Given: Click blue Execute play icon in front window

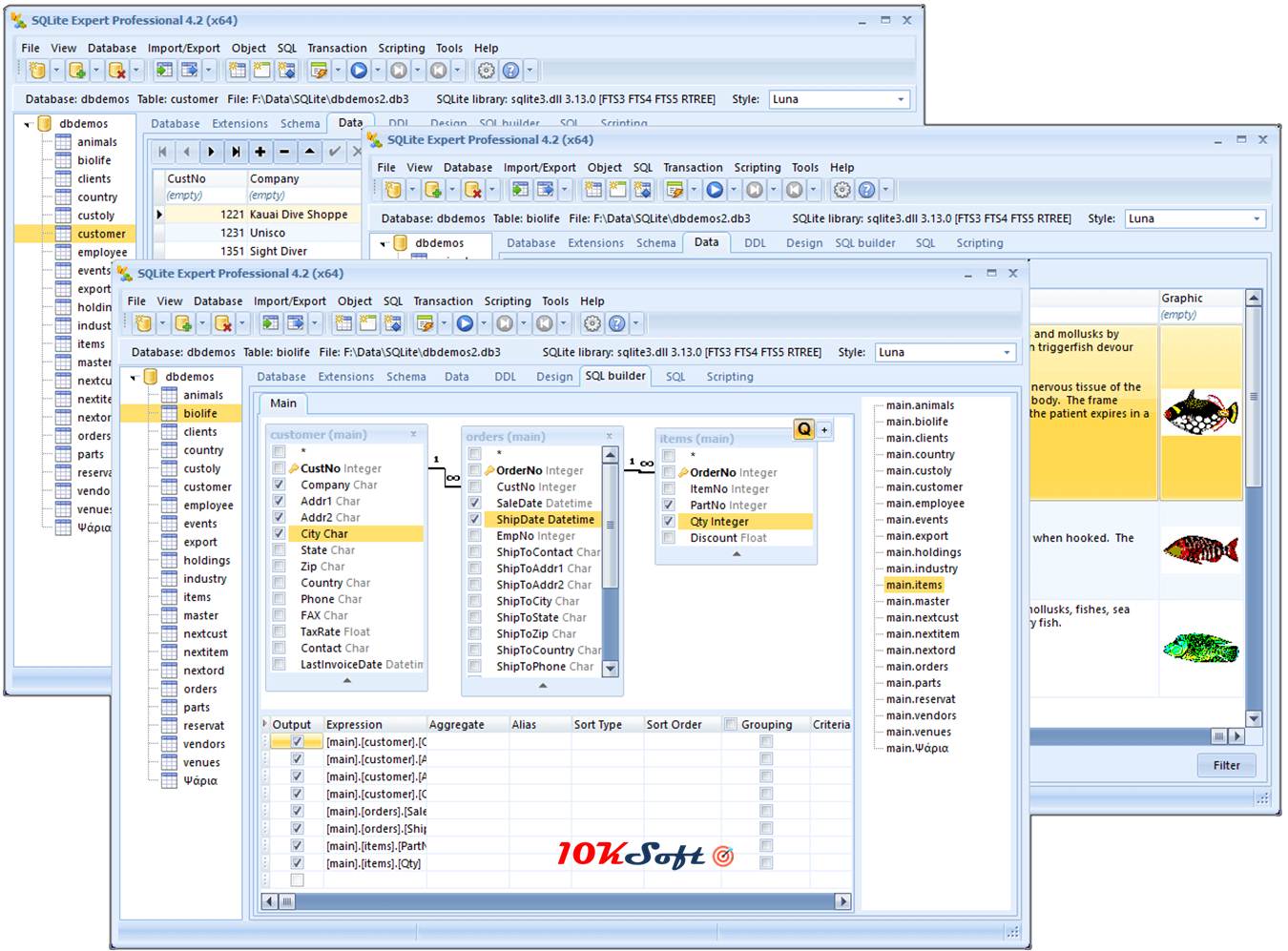Looking at the screenshot, I should click(465, 323).
